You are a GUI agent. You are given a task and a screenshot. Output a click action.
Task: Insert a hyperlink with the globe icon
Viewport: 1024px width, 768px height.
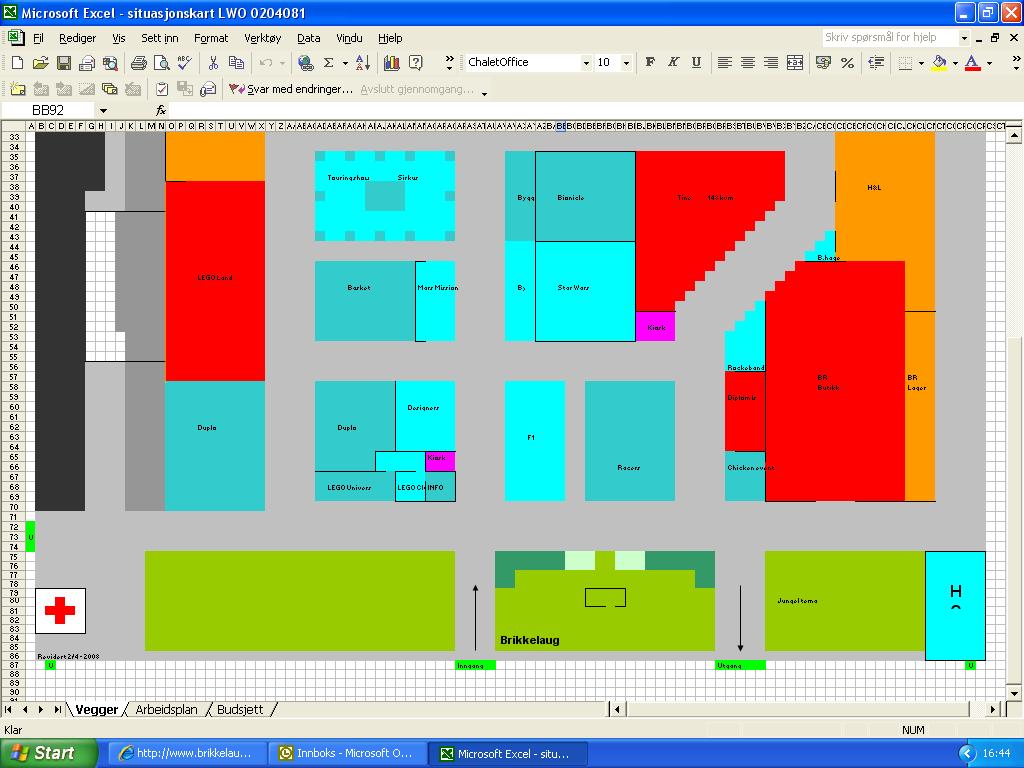(x=305, y=63)
